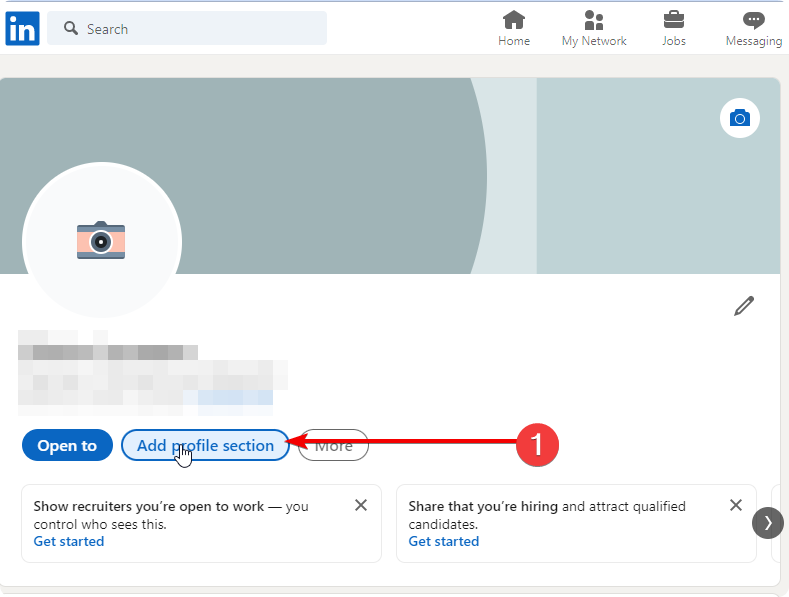Screen dimensions: 789x597
Task: Click the Open to button
Action: (67, 446)
